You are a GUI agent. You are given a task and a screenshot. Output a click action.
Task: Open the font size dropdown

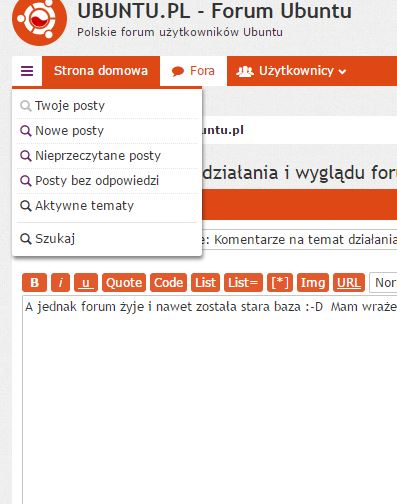click(x=383, y=283)
